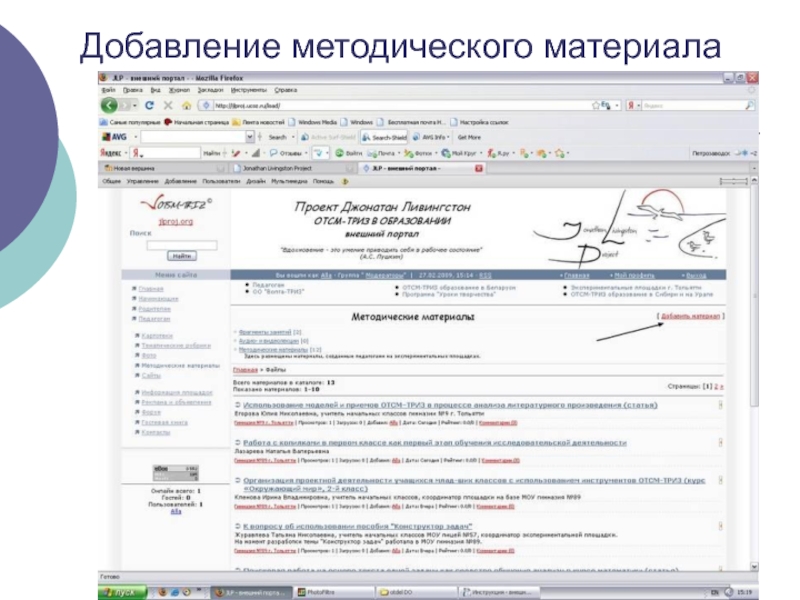Click Главная in the site menu
This screenshot has width=800, height=600.
click(x=151, y=289)
